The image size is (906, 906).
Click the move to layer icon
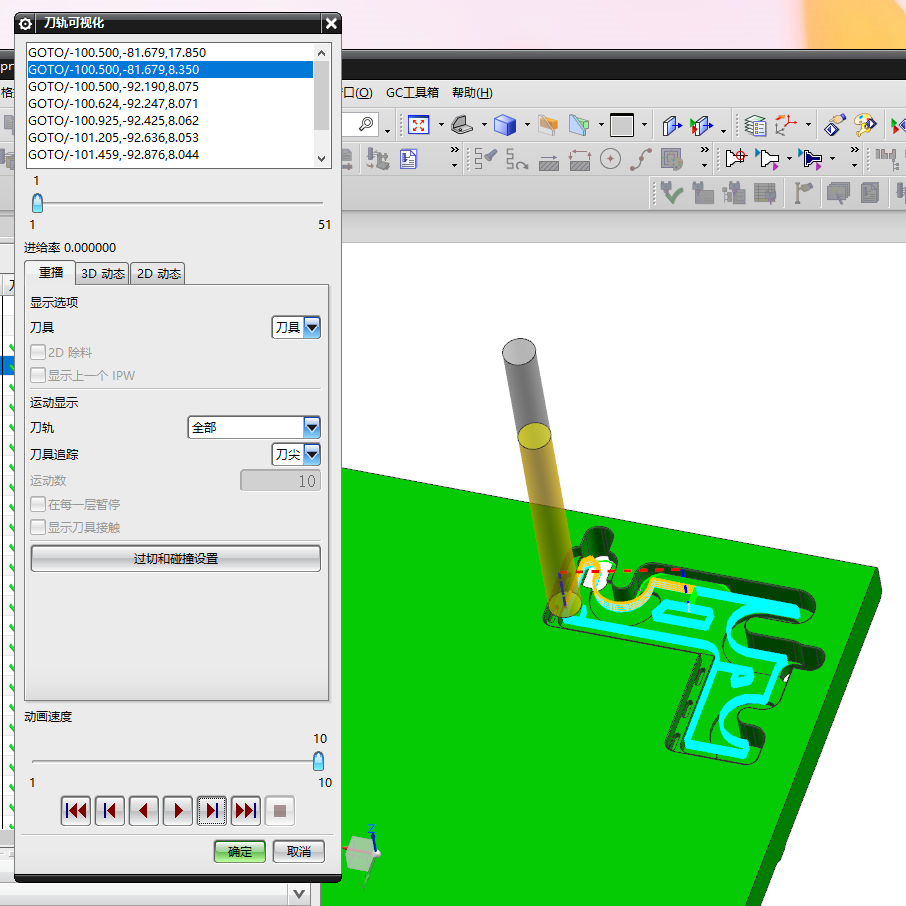coord(671,125)
